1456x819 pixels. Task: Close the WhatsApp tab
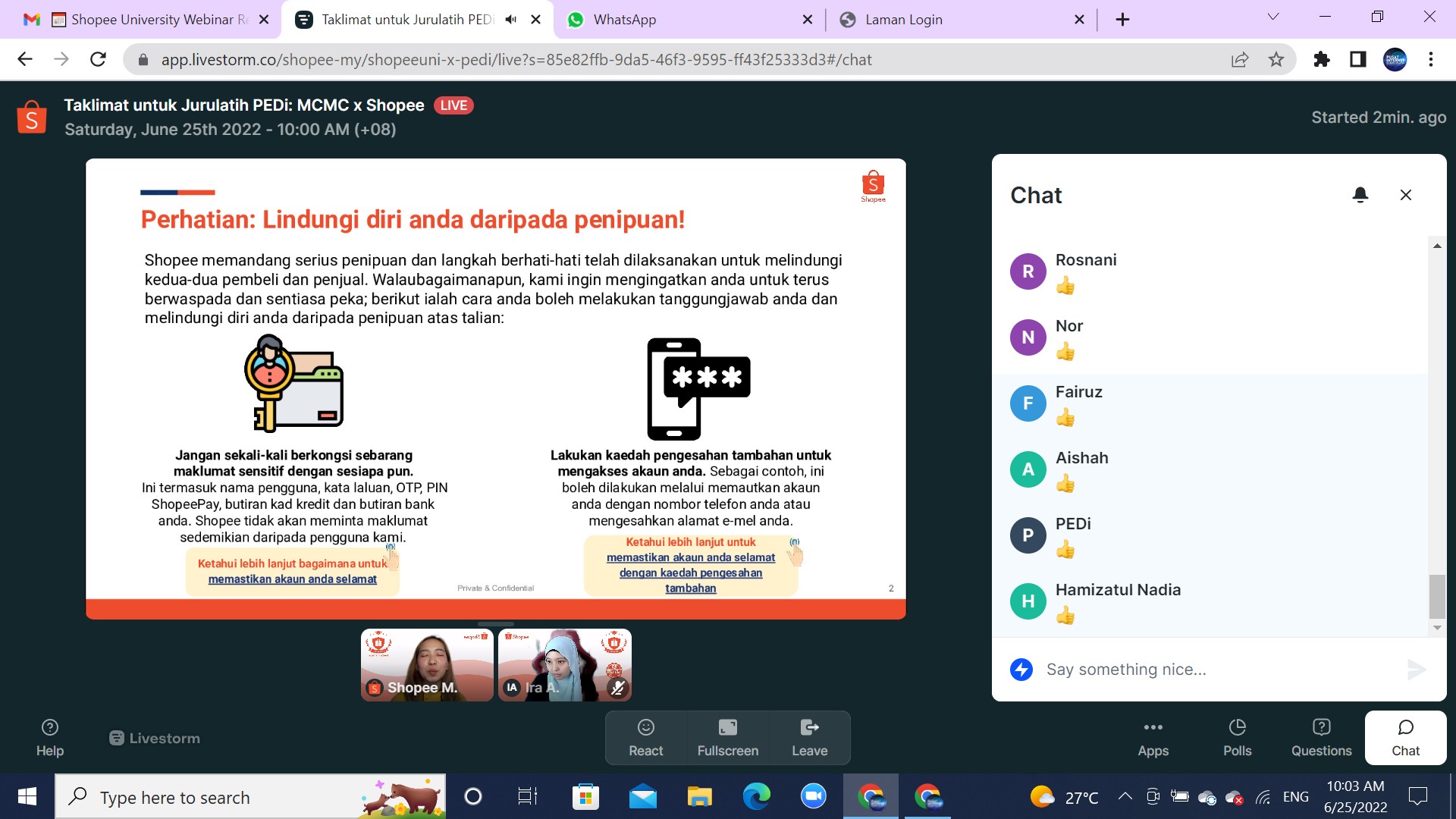pos(808,20)
